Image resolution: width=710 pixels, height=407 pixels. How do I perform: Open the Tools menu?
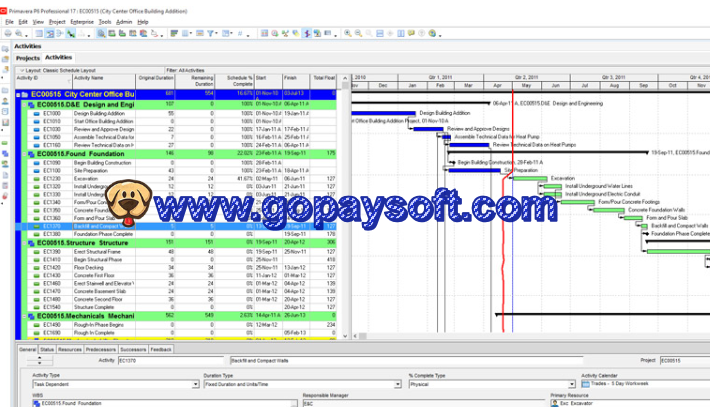point(105,22)
